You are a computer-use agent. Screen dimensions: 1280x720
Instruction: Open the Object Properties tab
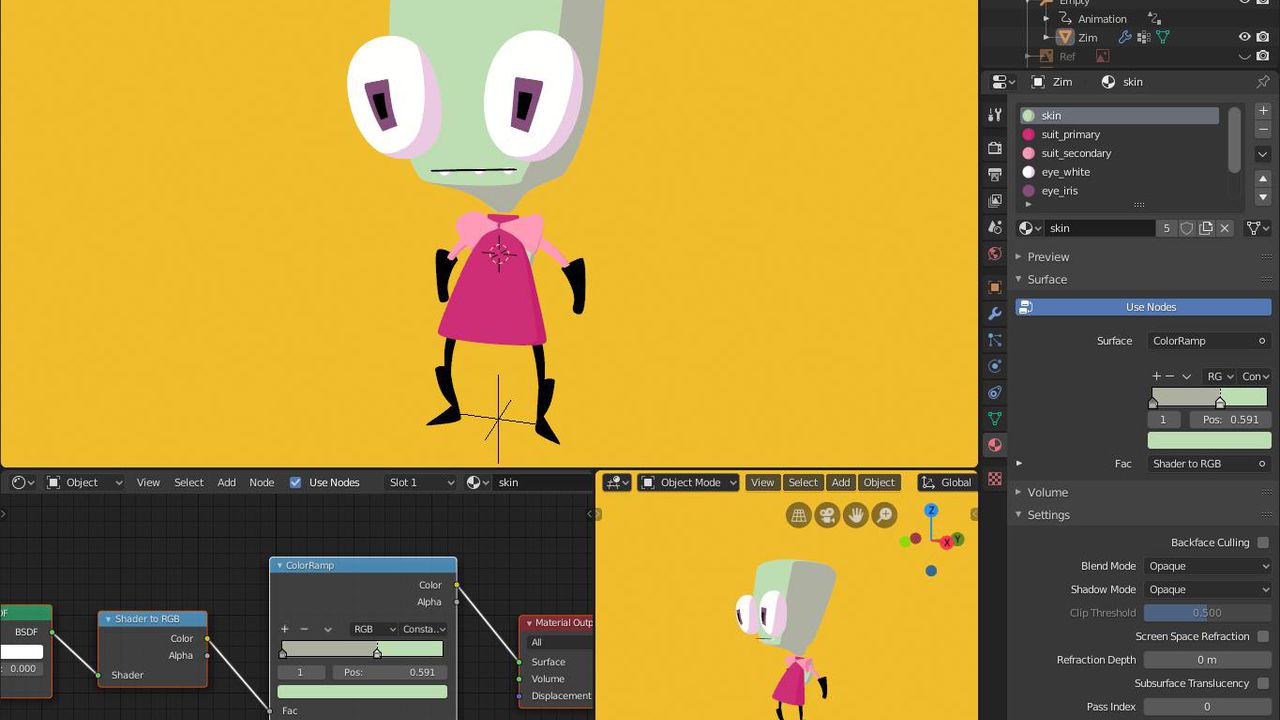tap(995, 287)
